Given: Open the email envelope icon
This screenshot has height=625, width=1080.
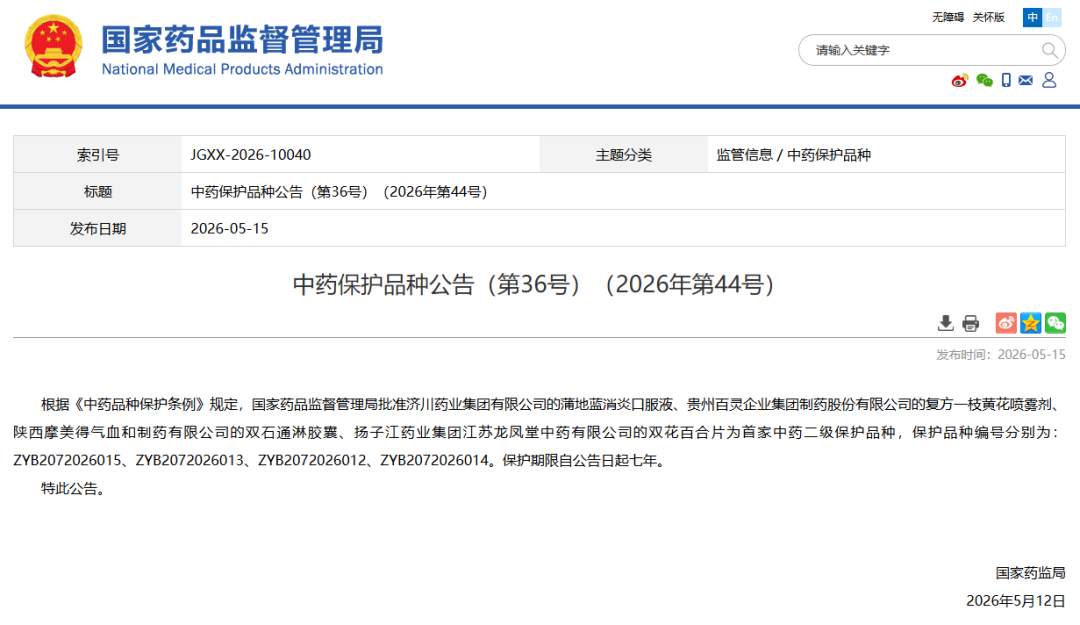Looking at the screenshot, I should pyautogui.click(x=1026, y=81).
